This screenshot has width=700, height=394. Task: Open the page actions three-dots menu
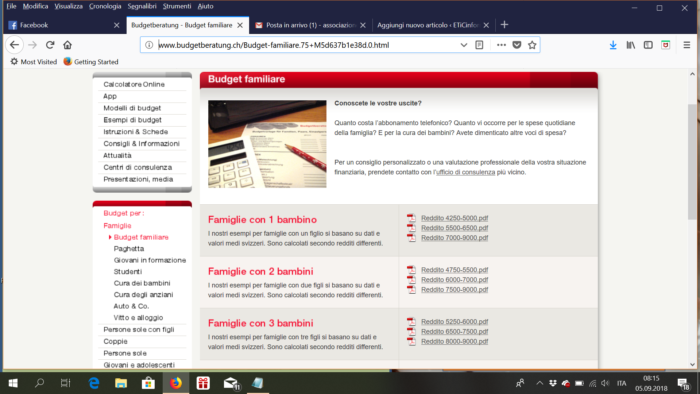501,45
